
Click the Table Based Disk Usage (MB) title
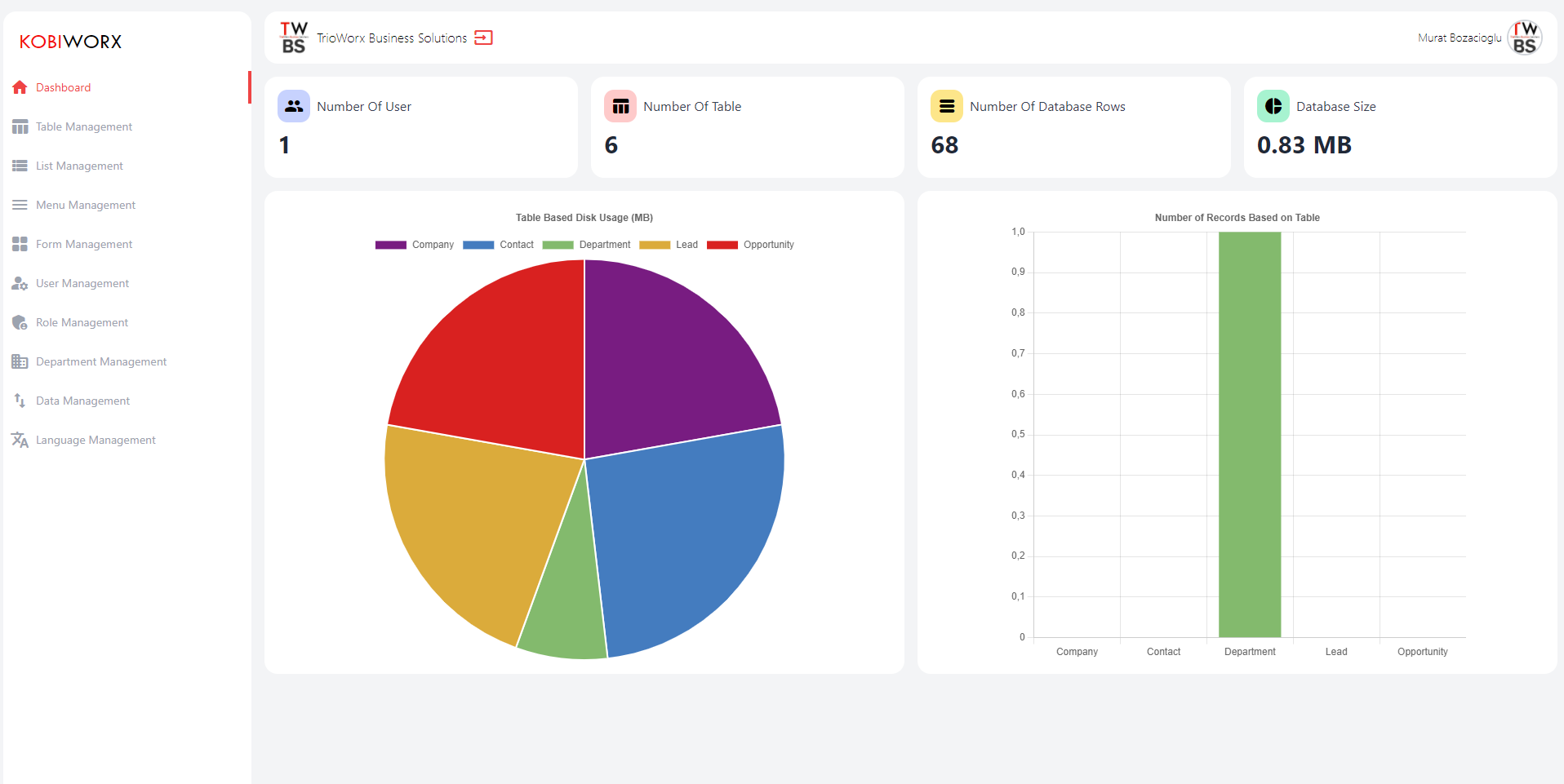pos(584,218)
